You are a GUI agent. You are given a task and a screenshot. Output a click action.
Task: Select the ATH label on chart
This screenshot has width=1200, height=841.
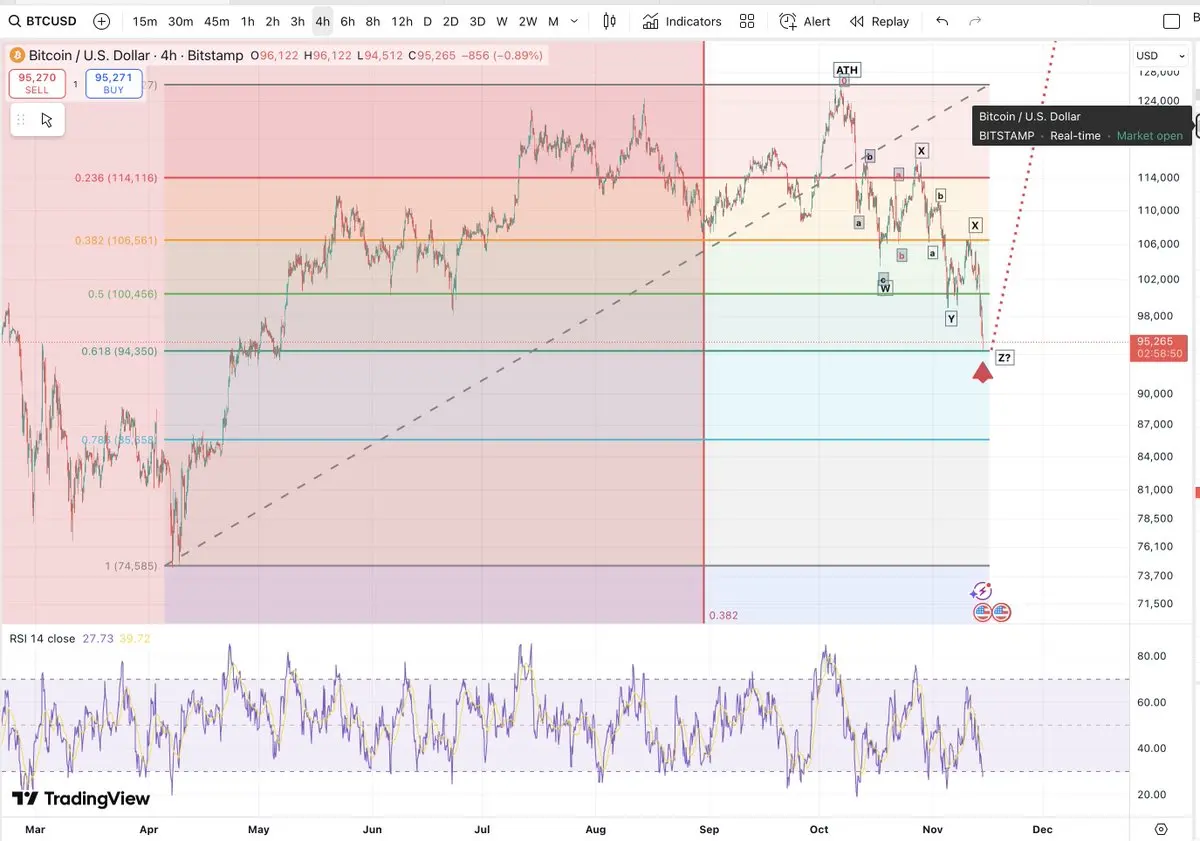[847, 70]
